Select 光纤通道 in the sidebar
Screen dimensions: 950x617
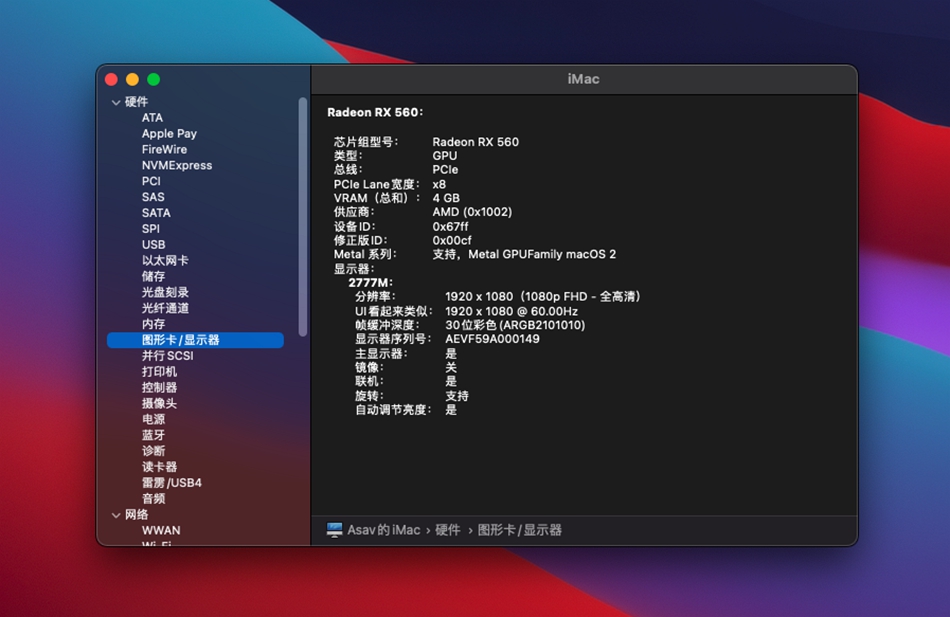tap(165, 308)
